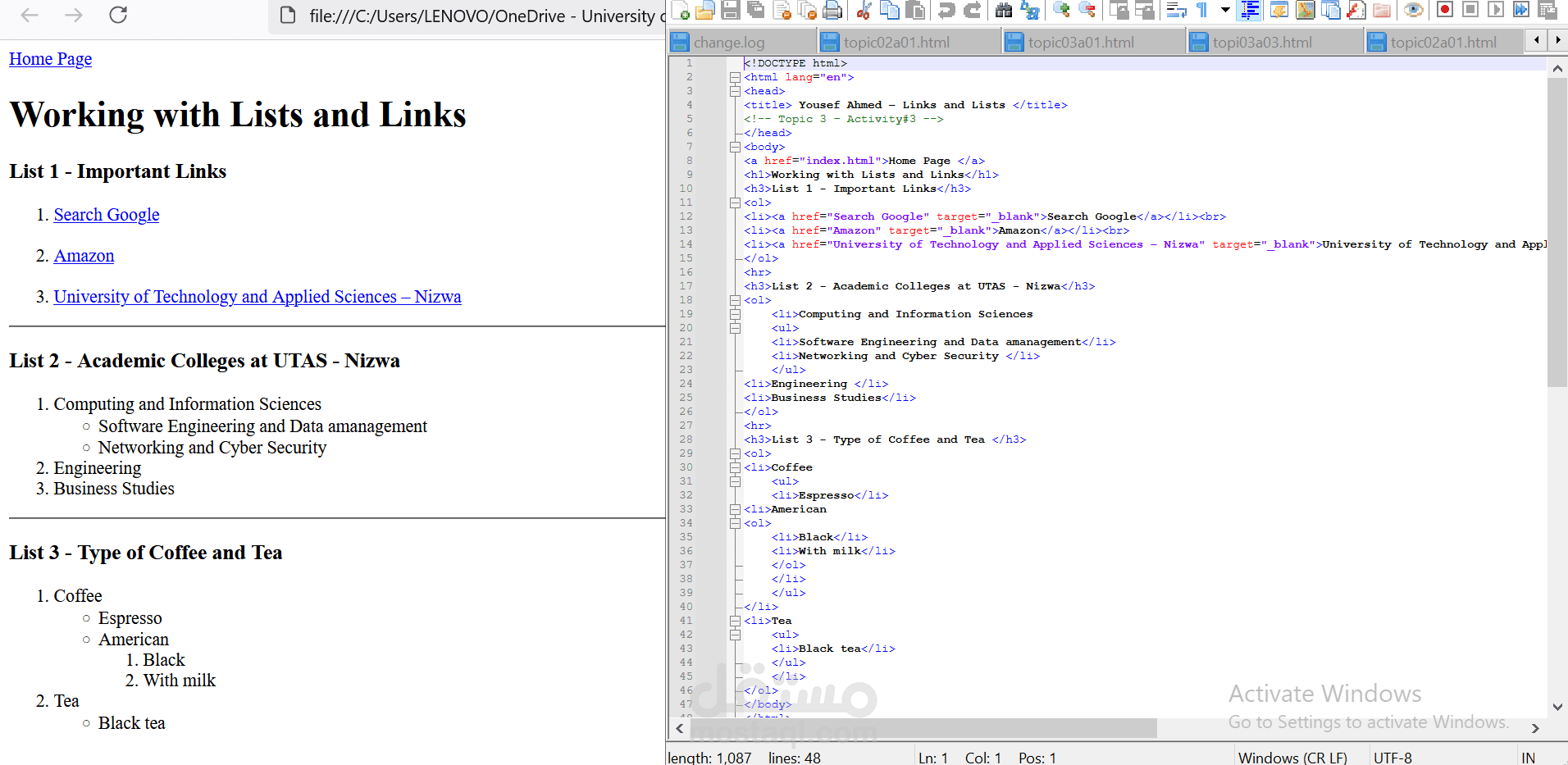This screenshot has height=765, width=1568.
Task: Toggle file monitoring eye icon
Action: [x=1413, y=10]
